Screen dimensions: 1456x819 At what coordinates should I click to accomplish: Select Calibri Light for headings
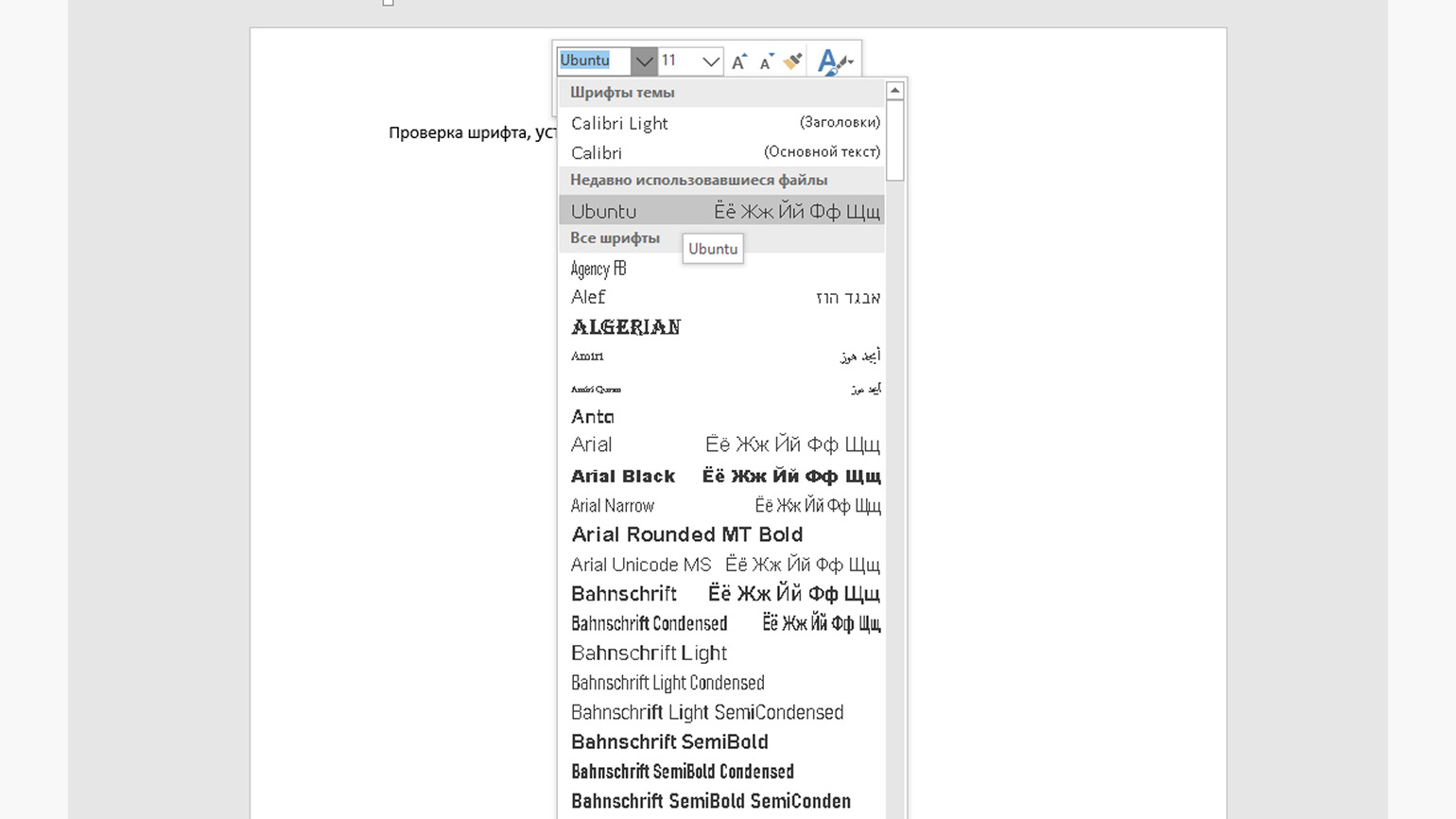tap(619, 123)
